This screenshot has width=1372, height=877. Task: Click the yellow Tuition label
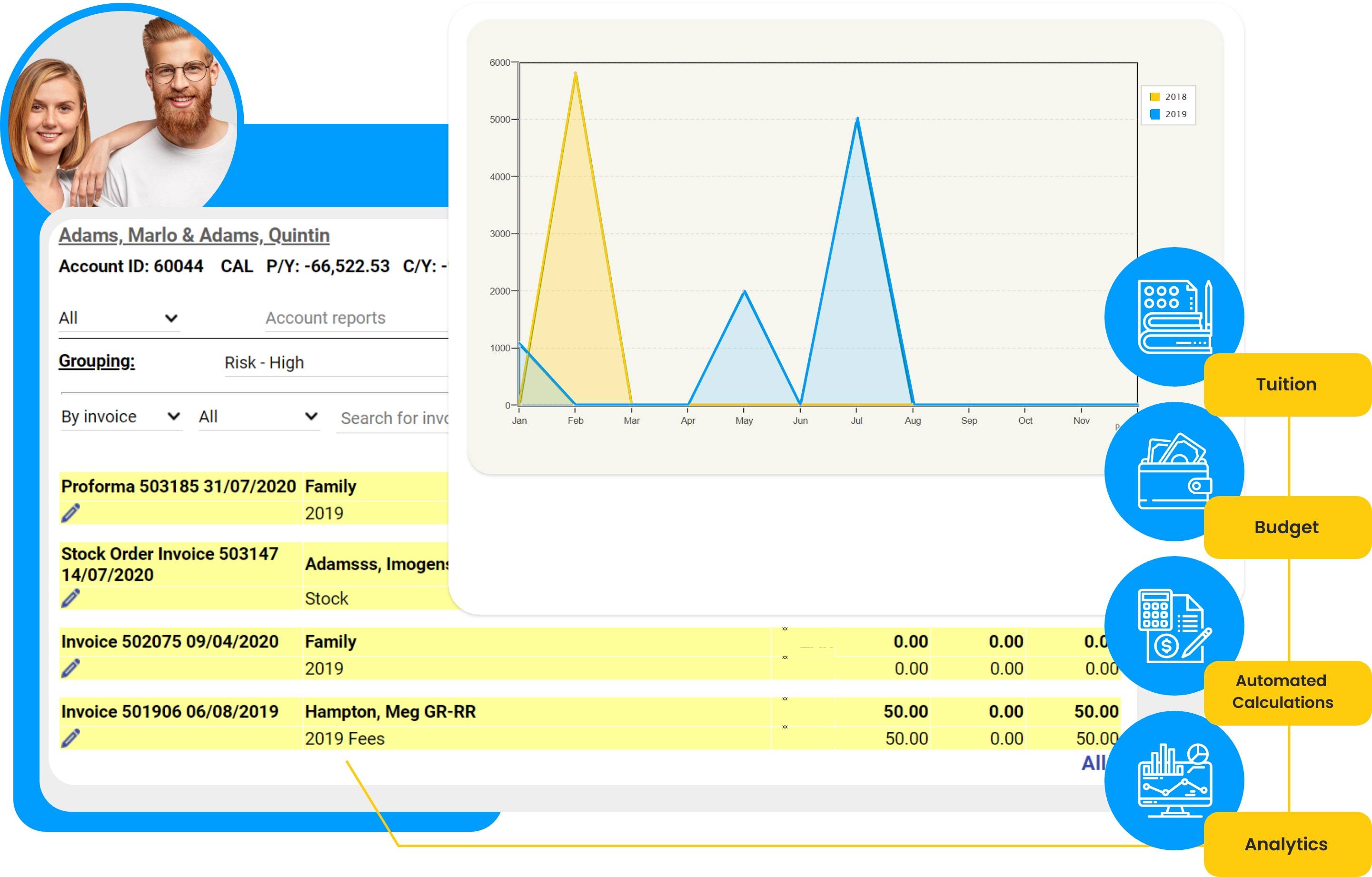[x=1286, y=385]
